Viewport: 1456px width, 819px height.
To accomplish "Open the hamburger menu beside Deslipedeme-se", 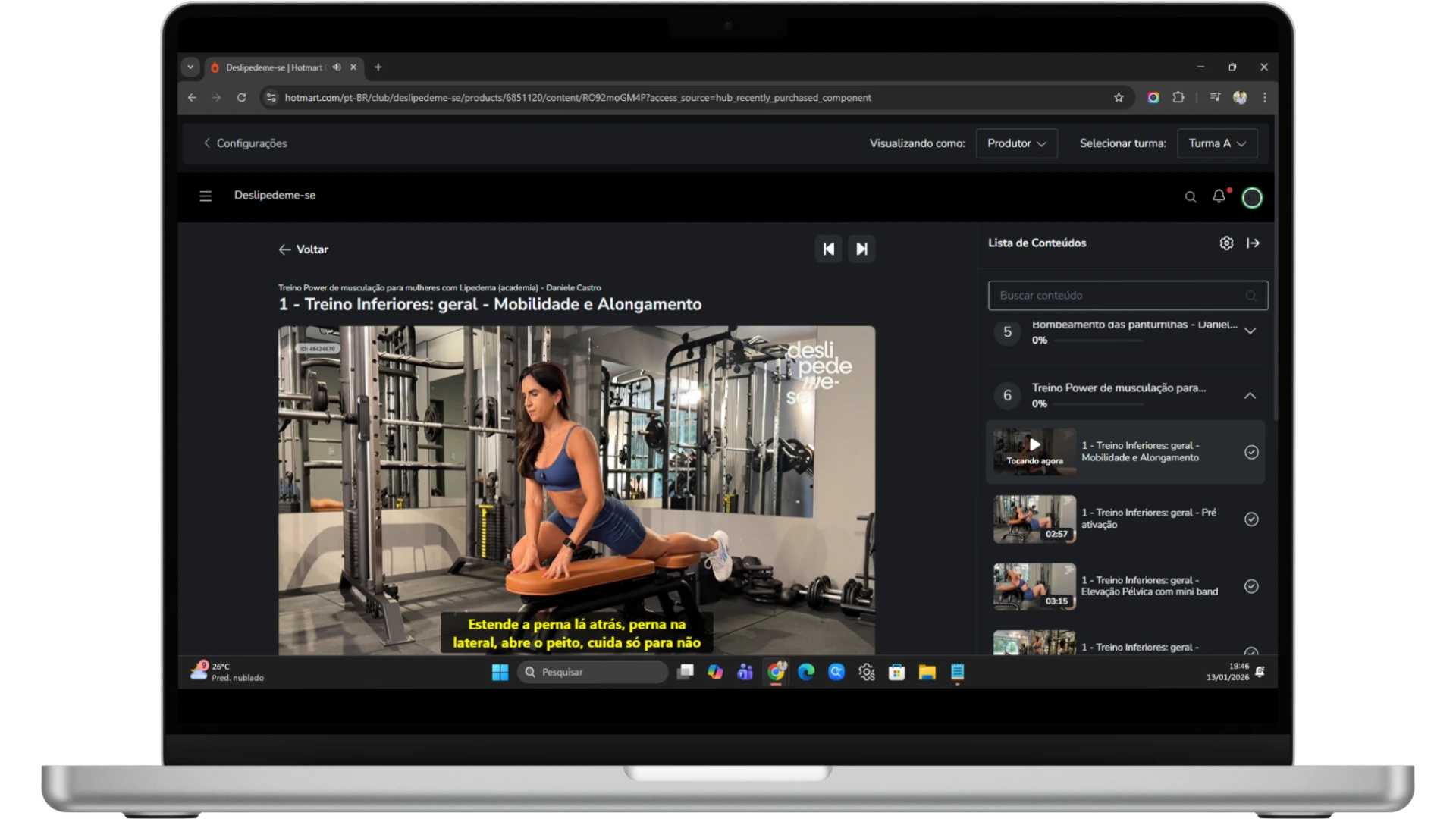I will [x=206, y=196].
